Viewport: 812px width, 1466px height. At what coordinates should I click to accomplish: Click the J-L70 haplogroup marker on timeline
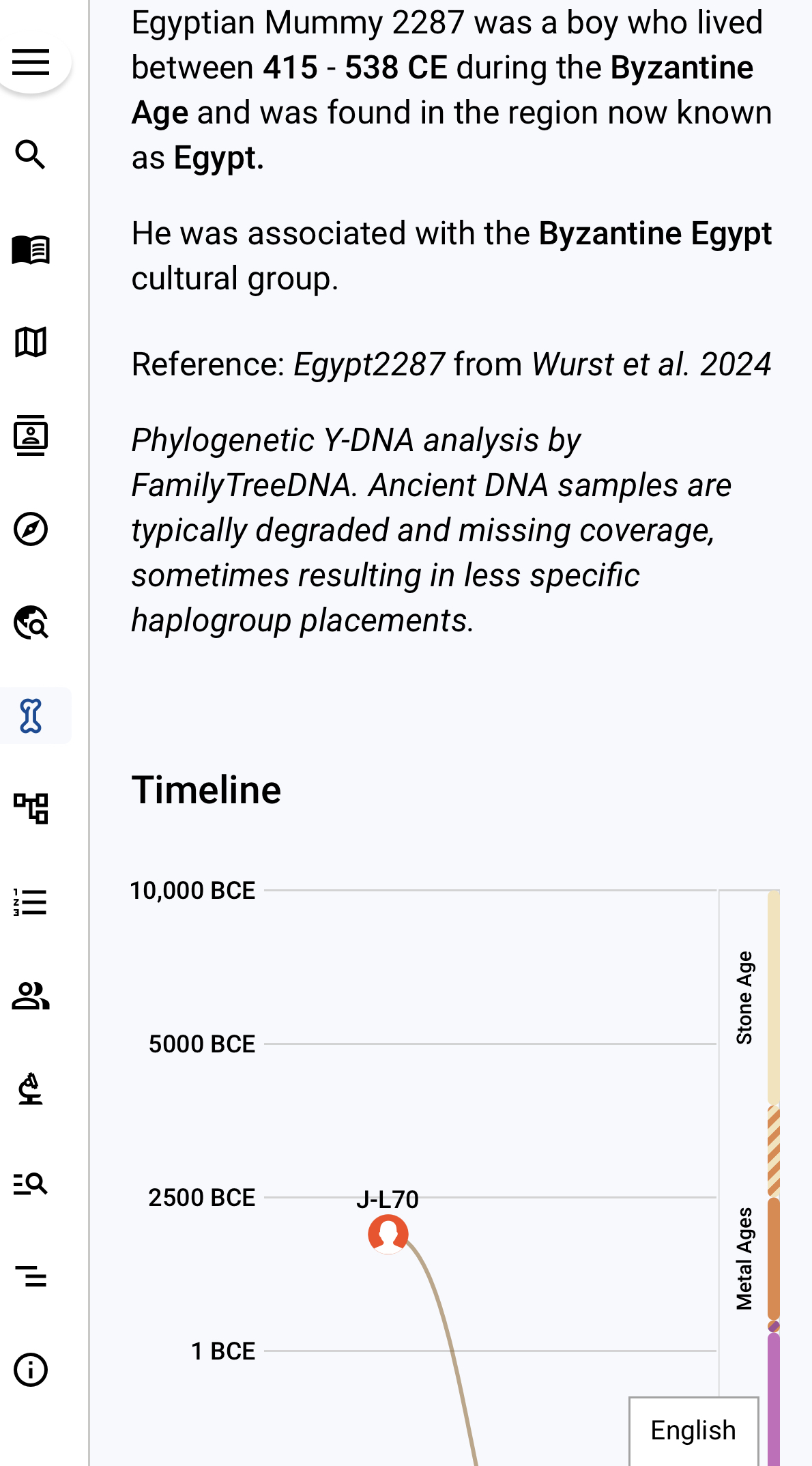388,1234
